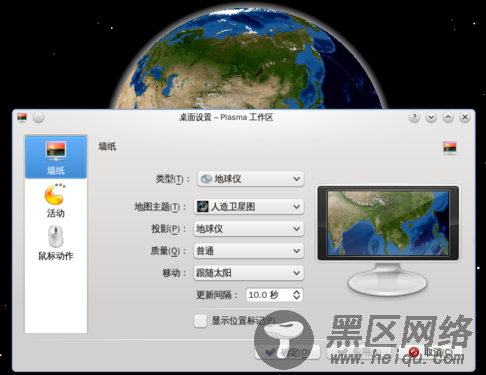Open the 地图主题 dropdown showing 人造卫星图

[x=249, y=207]
